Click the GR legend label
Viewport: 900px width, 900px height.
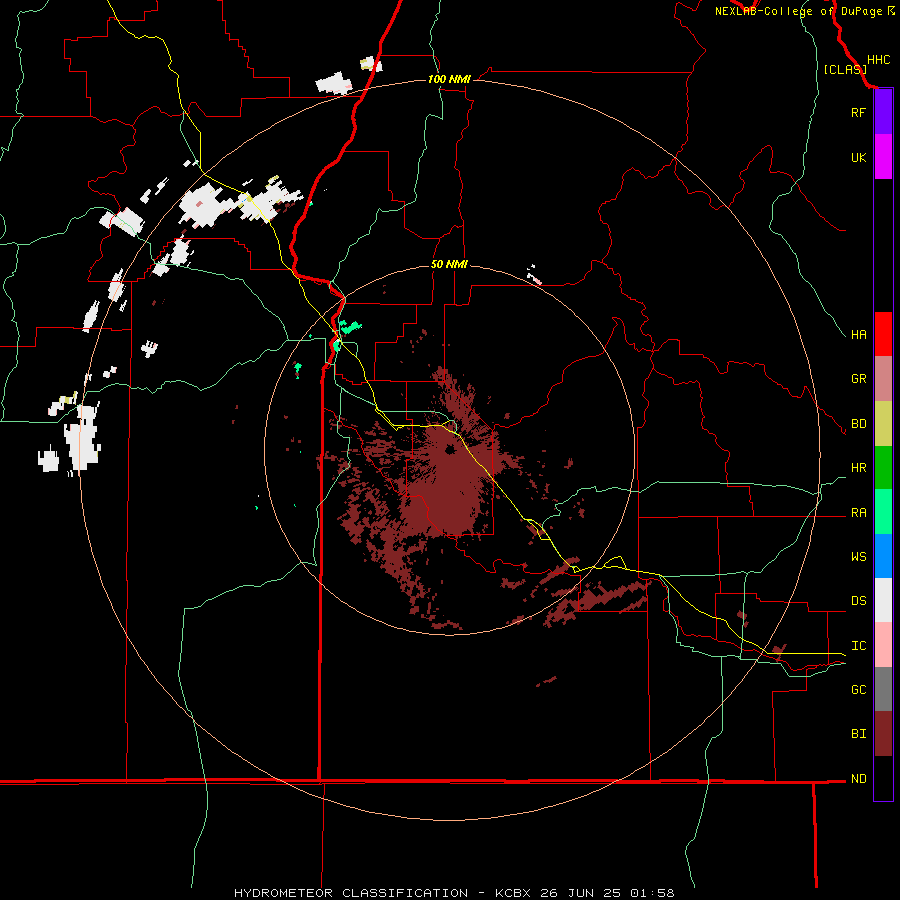pyautogui.click(x=858, y=379)
